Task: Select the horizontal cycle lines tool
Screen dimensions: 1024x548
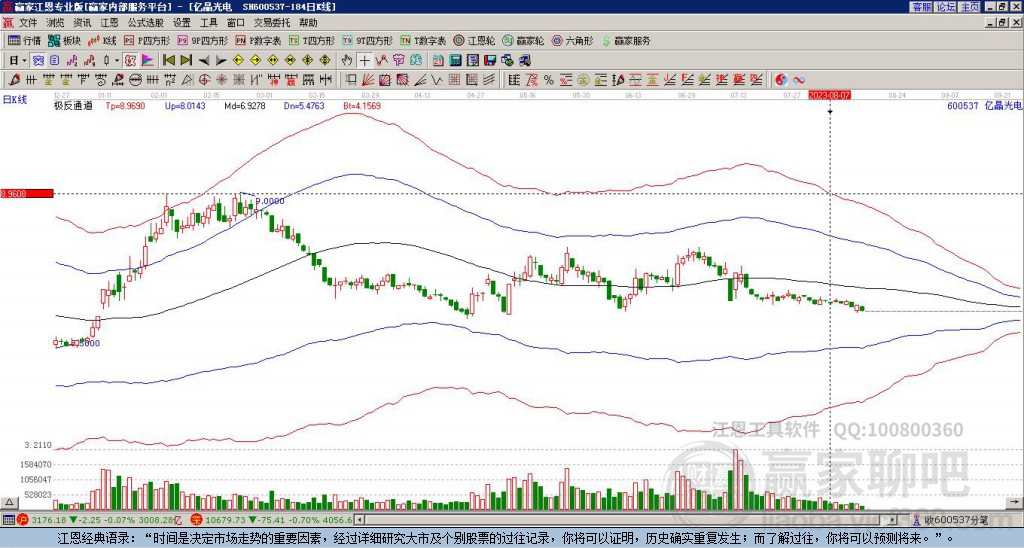Action: (31, 80)
